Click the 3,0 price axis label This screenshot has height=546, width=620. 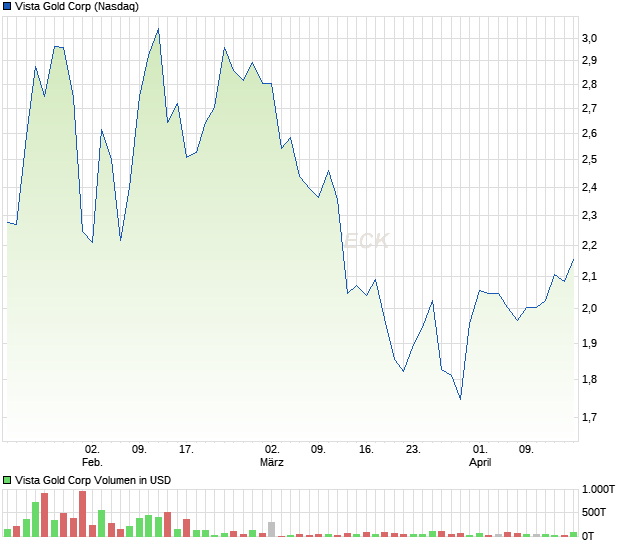[x=589, y=38]
